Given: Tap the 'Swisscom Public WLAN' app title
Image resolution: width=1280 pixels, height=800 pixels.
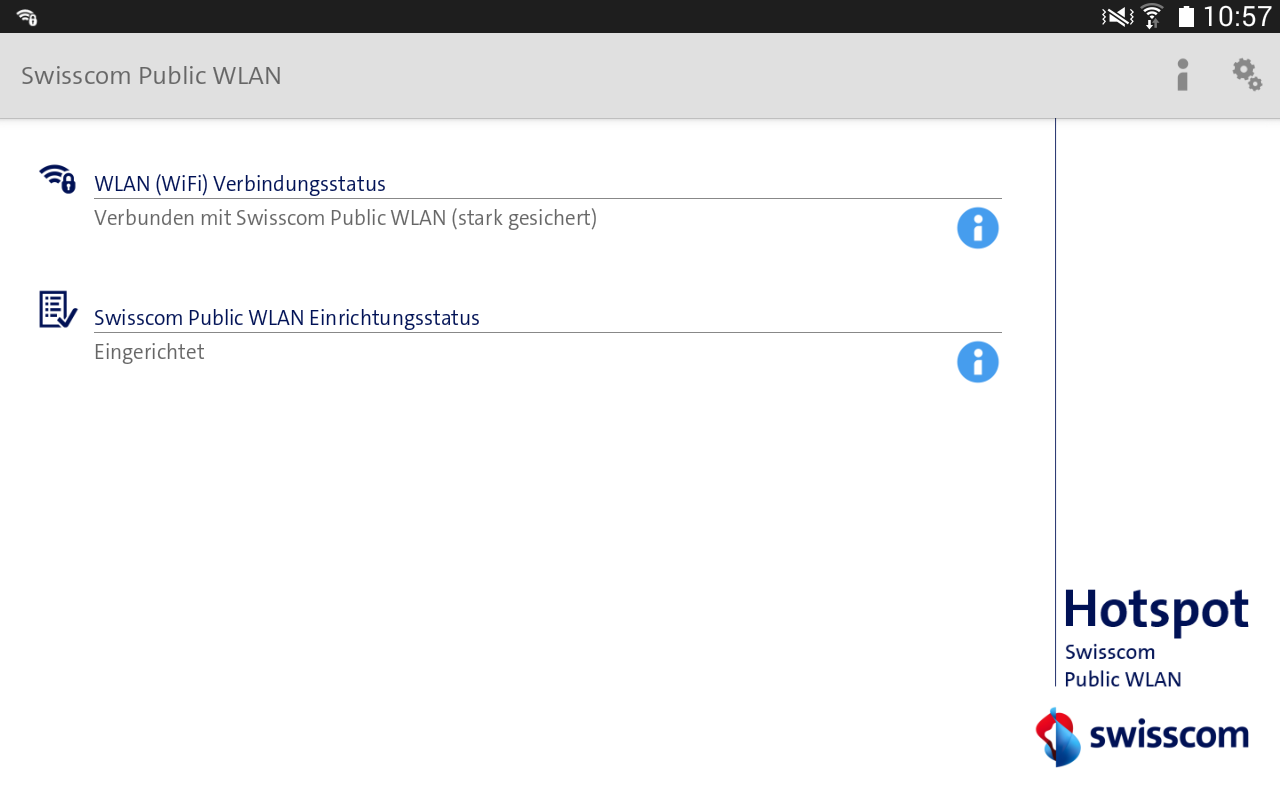Looking at the screenshot, I should pyautogui.click(x=151, y=76).
